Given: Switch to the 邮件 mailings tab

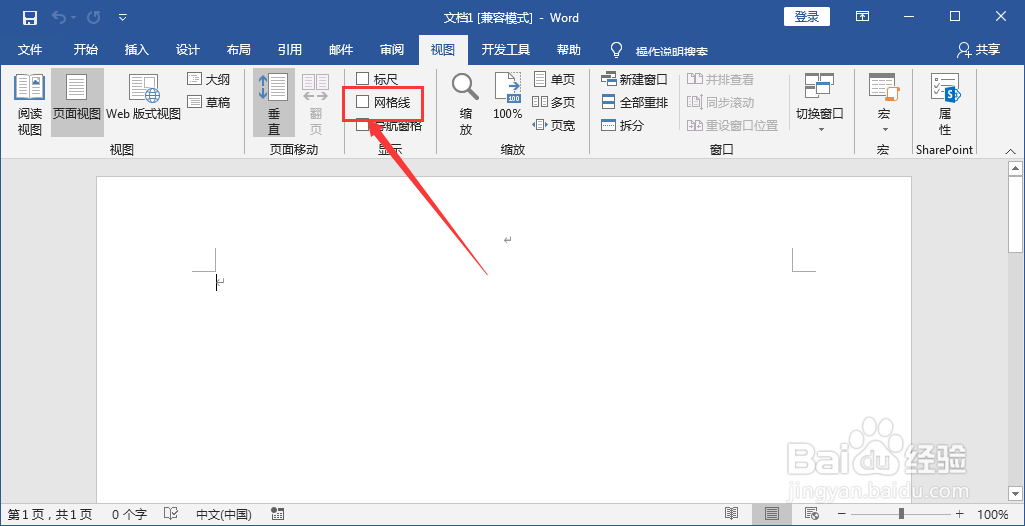Looking at the screenshot, I should pyautogui.click(x=341, y=50).
